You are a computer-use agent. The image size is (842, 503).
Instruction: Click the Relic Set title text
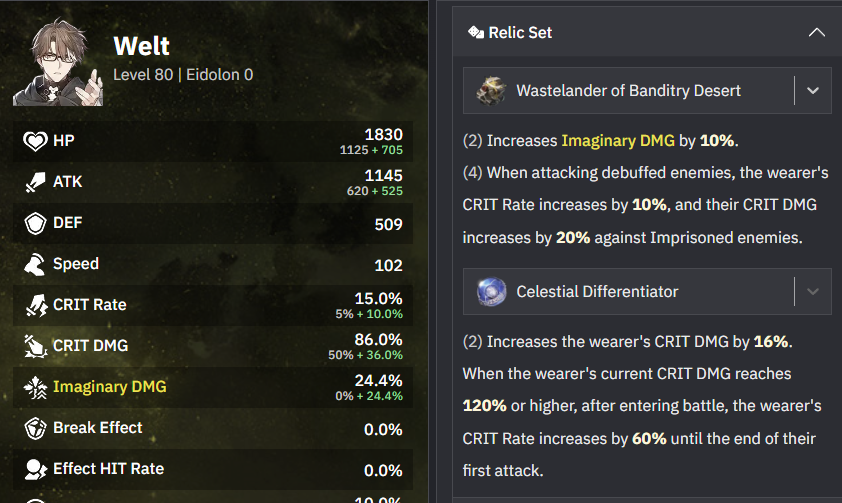click(520, 33)
